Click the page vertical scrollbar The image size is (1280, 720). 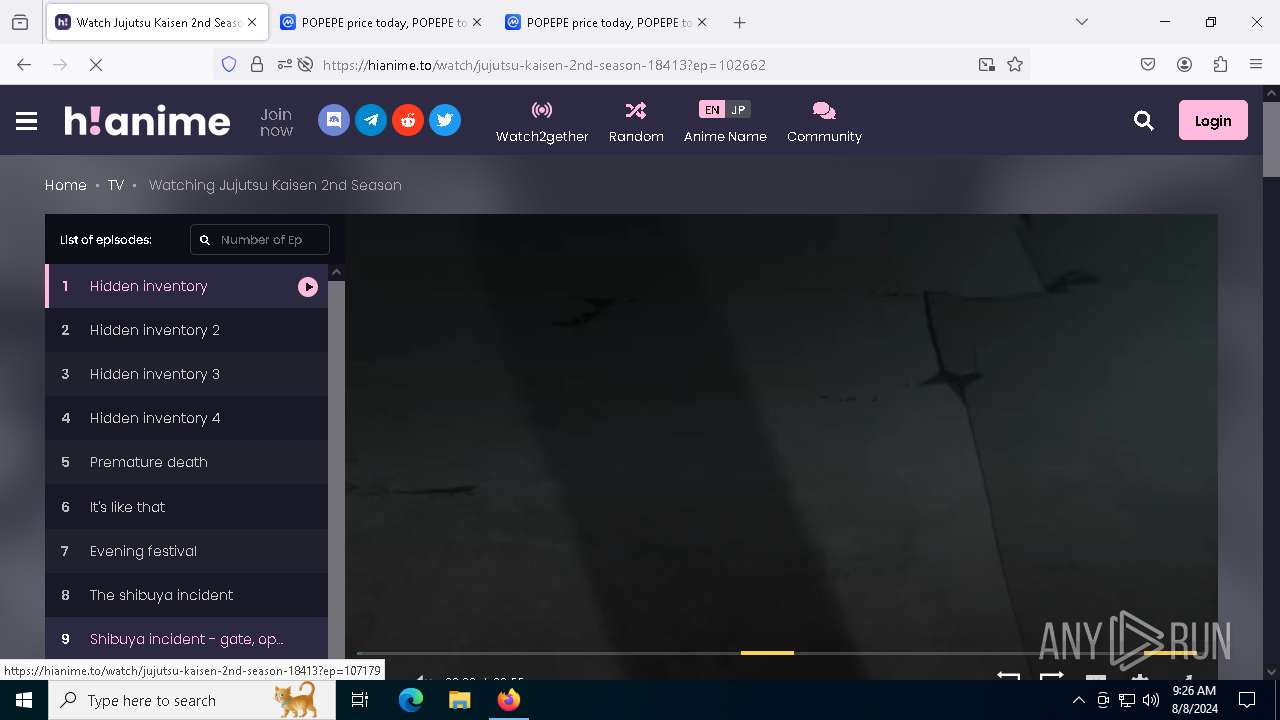coord(1271,140)
